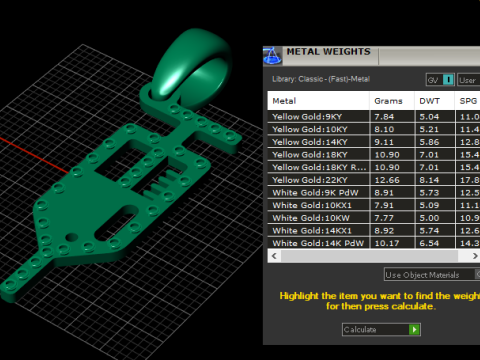The image size is (480, 360).
Task: Select the Yellow Gold:18KY R... row
Action: click(x=374, y=167)
